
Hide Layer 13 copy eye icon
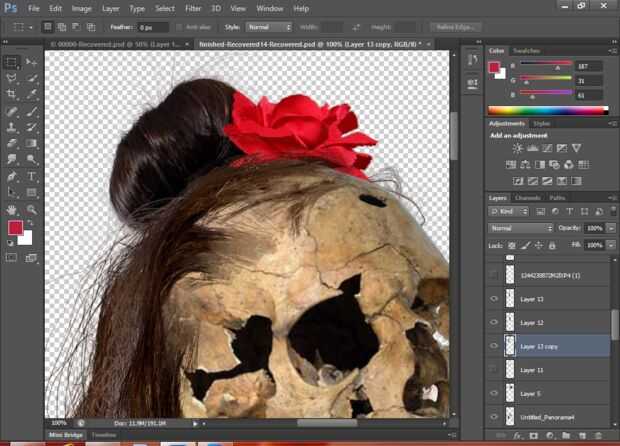494,346
